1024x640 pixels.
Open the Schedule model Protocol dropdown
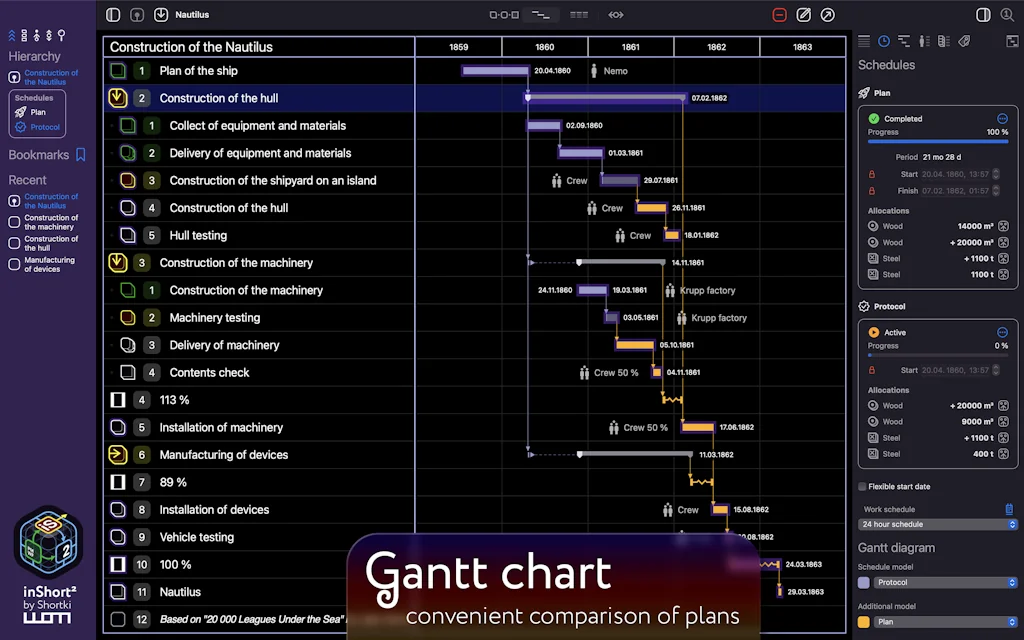click(x=945, y=582)
